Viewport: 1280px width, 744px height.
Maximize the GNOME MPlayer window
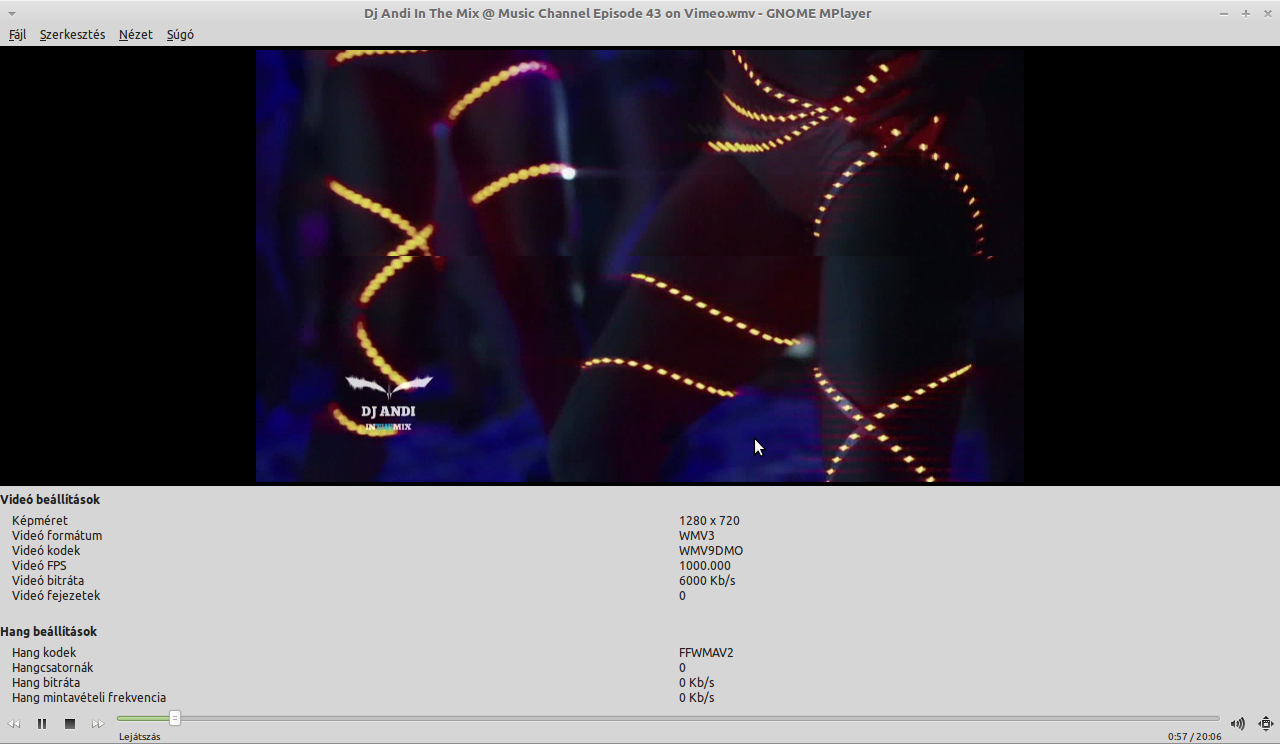1246,13
